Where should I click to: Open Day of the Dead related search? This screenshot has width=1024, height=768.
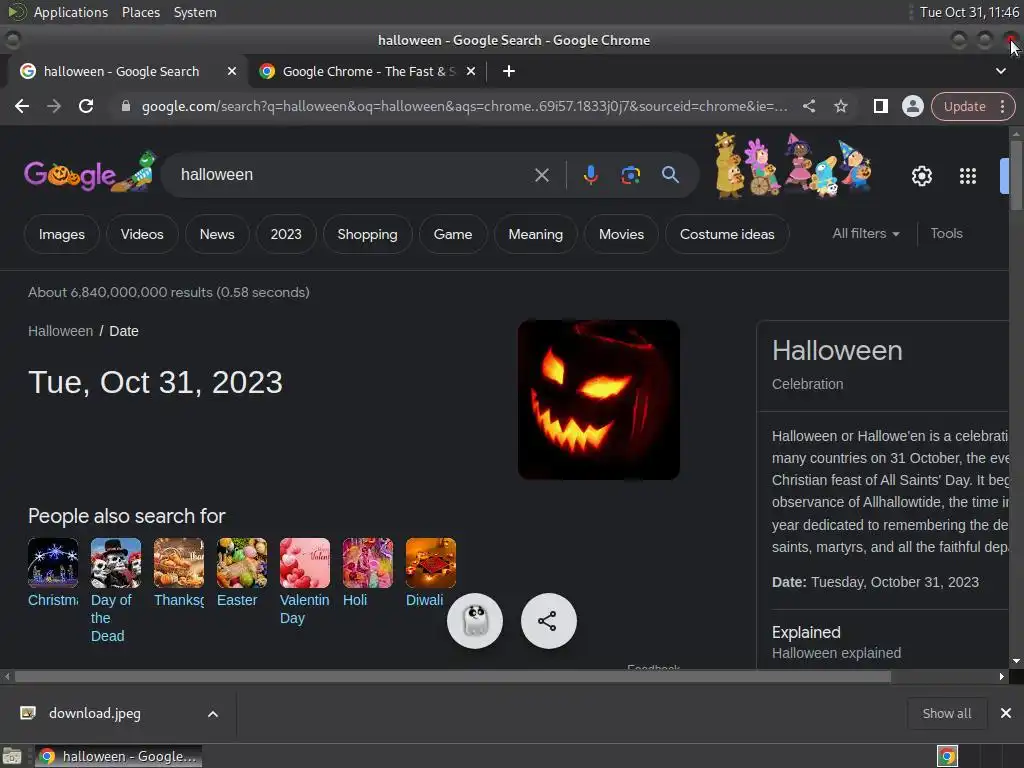pyautogui.click(x=116, y=590)
